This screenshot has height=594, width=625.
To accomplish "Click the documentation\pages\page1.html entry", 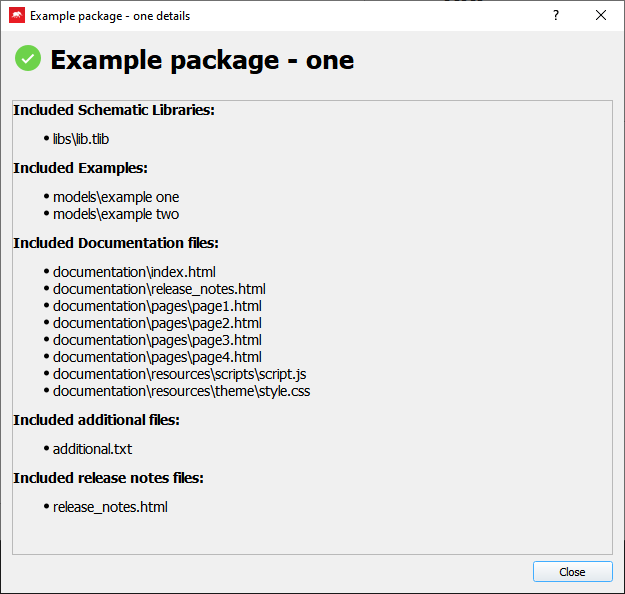I will pos(157,306).
